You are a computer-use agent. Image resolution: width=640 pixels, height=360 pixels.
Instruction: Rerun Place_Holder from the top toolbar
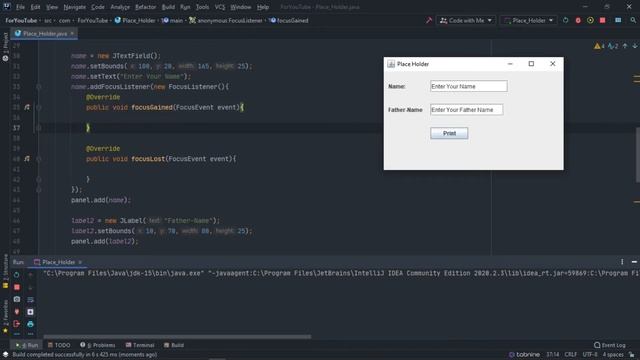click(x=565, y=20)
